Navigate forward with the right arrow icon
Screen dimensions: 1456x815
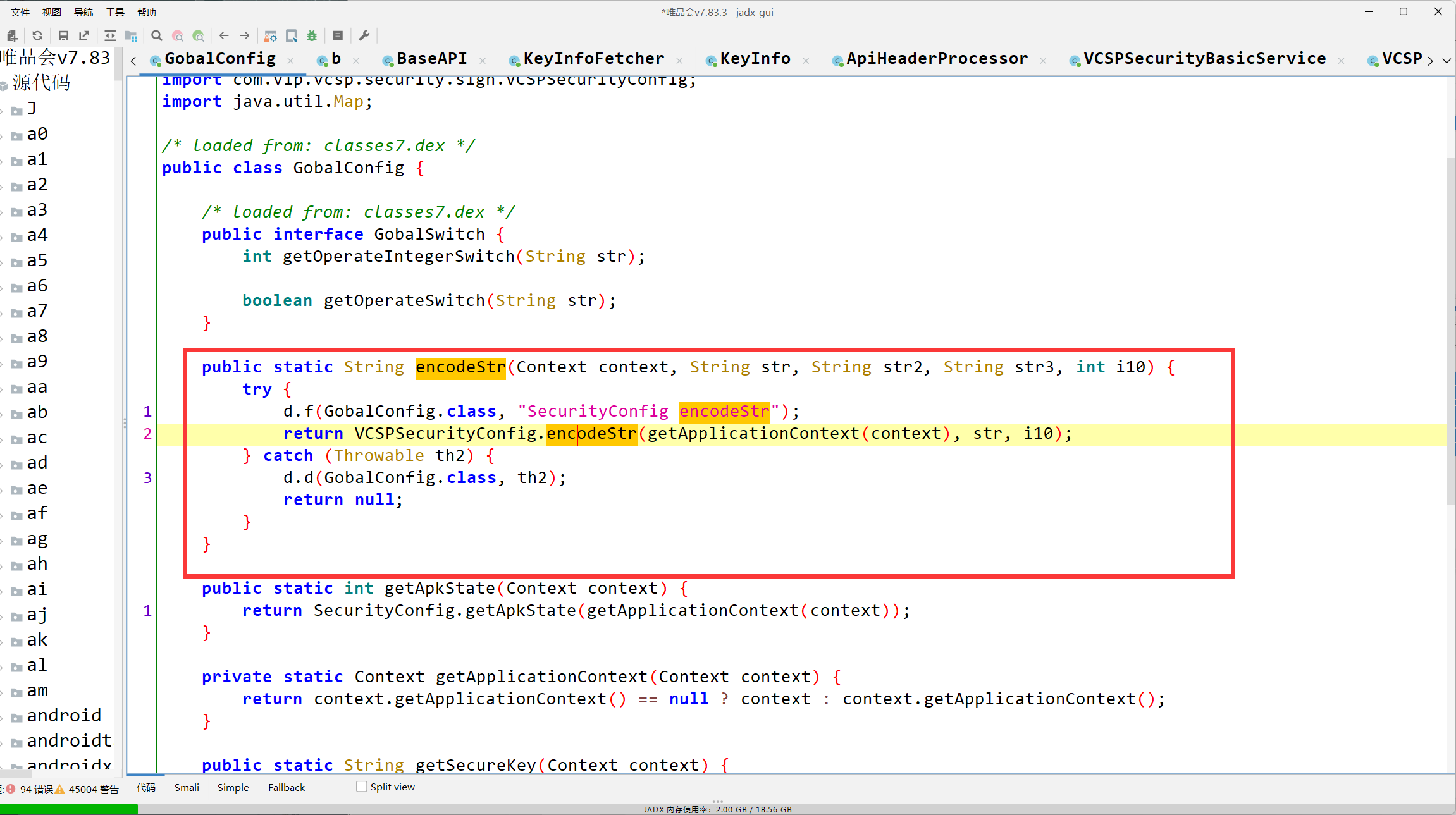point(245,36)
